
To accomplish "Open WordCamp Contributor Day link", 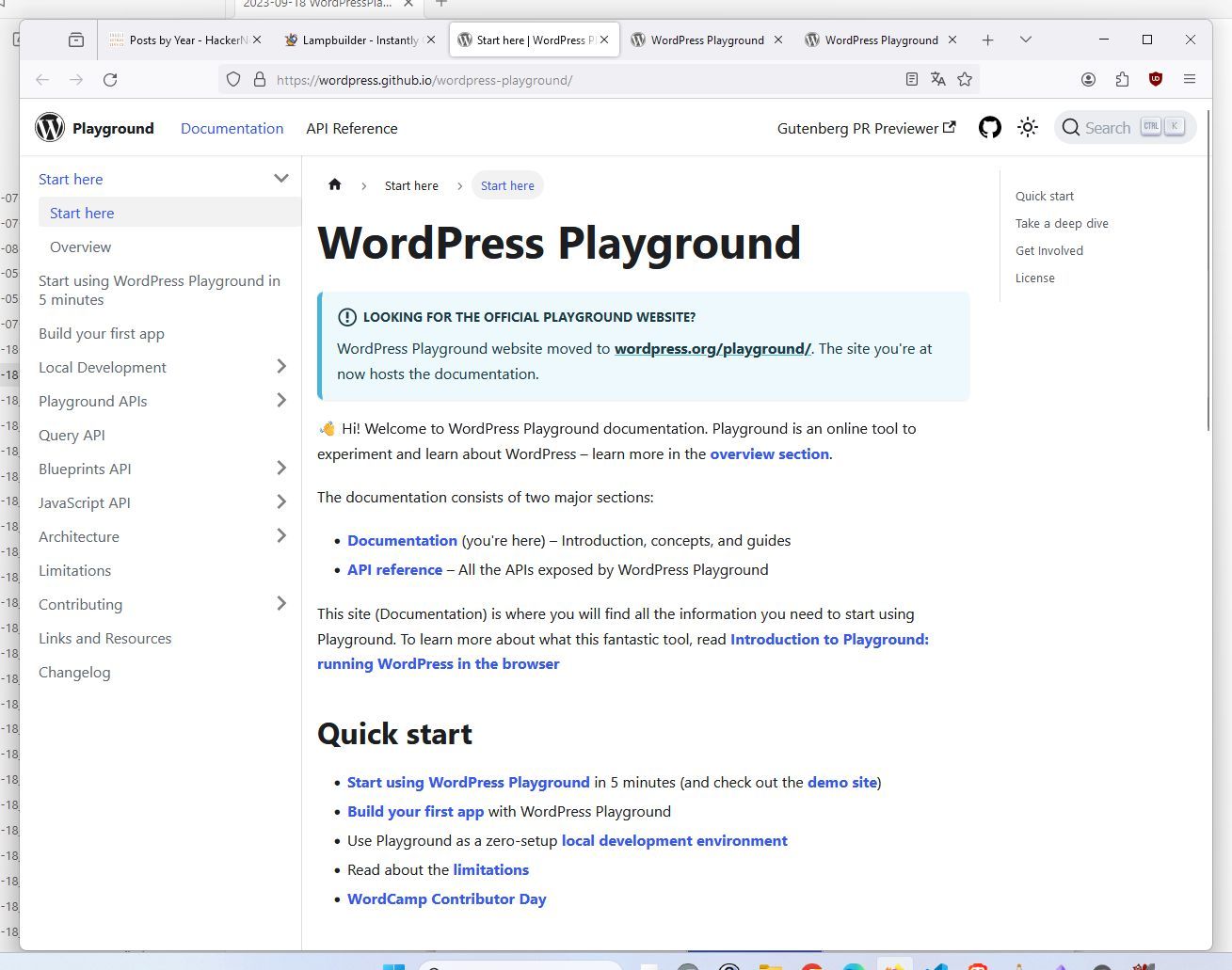I will [447, 898].
